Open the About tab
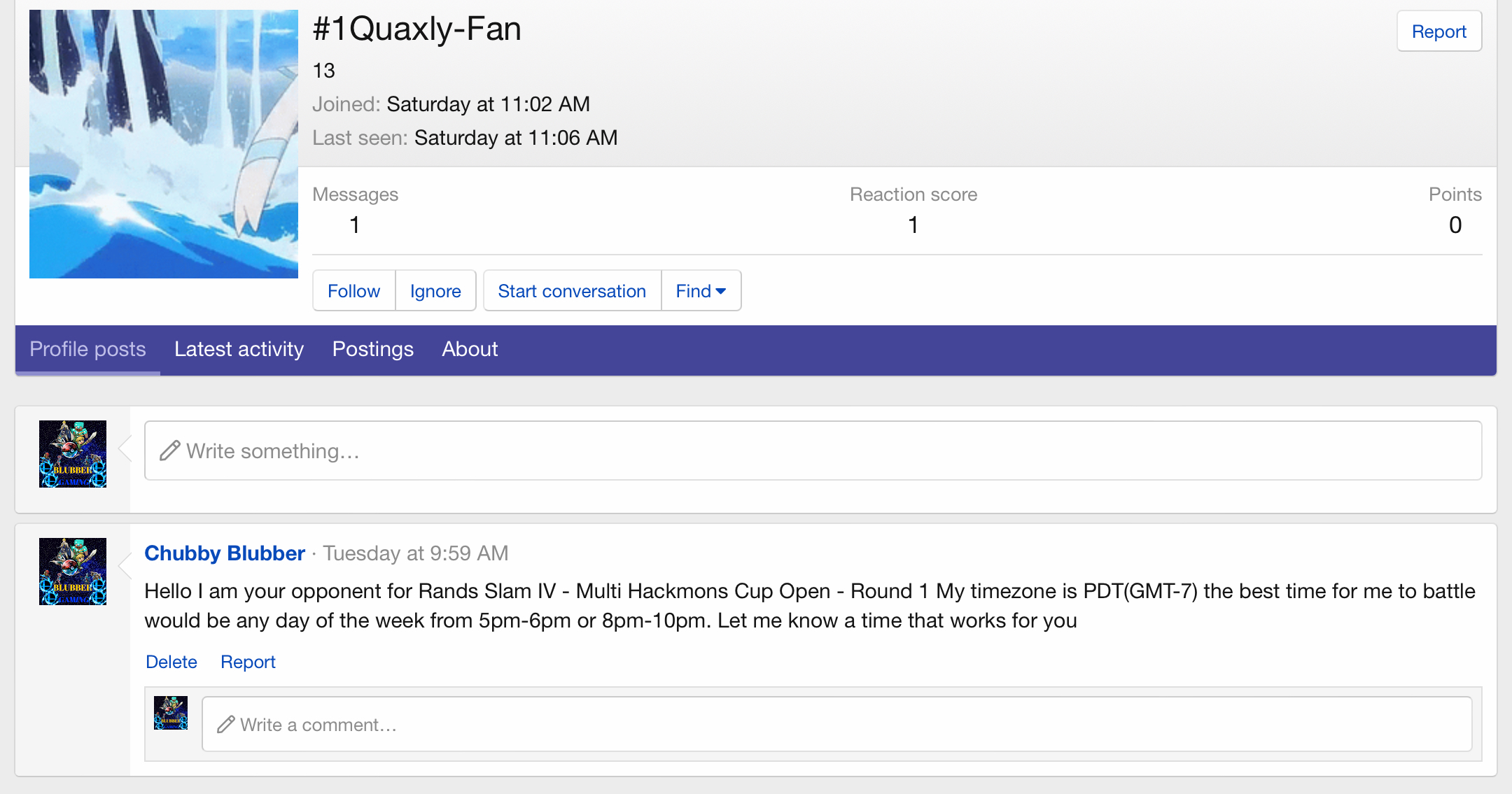The height and width of the screenshot is (794, 1512). (470, 349)
